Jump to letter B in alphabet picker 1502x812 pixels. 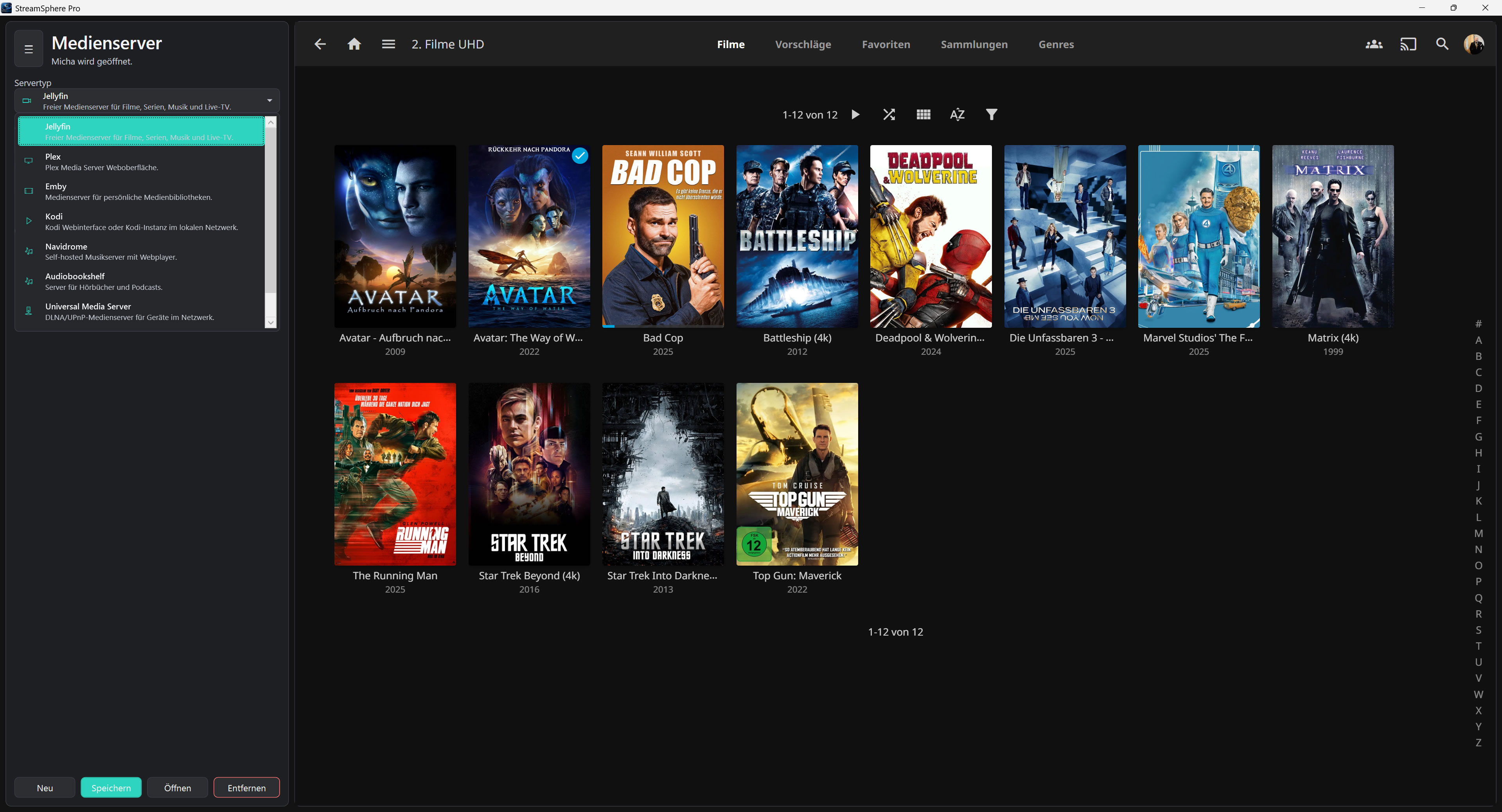coord(1478,356)
